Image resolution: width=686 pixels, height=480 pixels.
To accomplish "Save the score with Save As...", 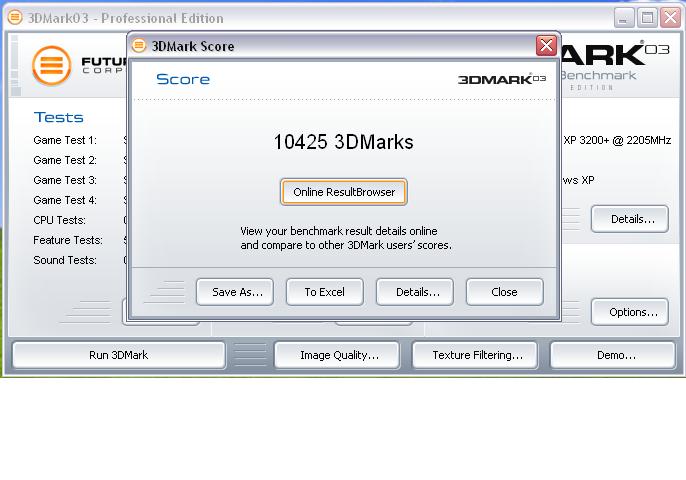I will tap(235, 292).
